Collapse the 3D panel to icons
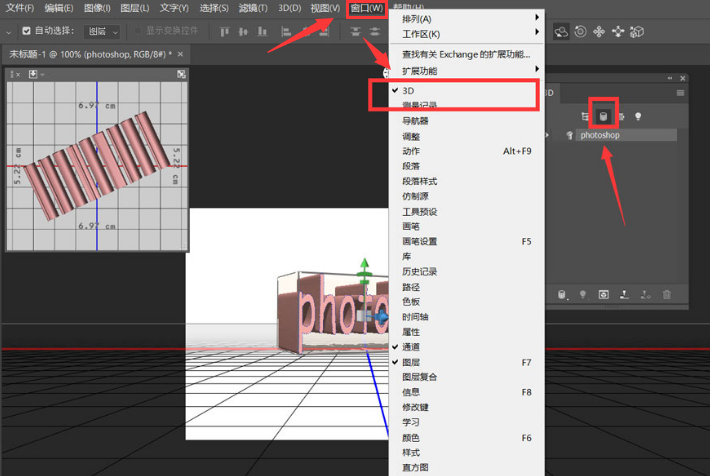710x476 pixels. [x=670, y=78]
